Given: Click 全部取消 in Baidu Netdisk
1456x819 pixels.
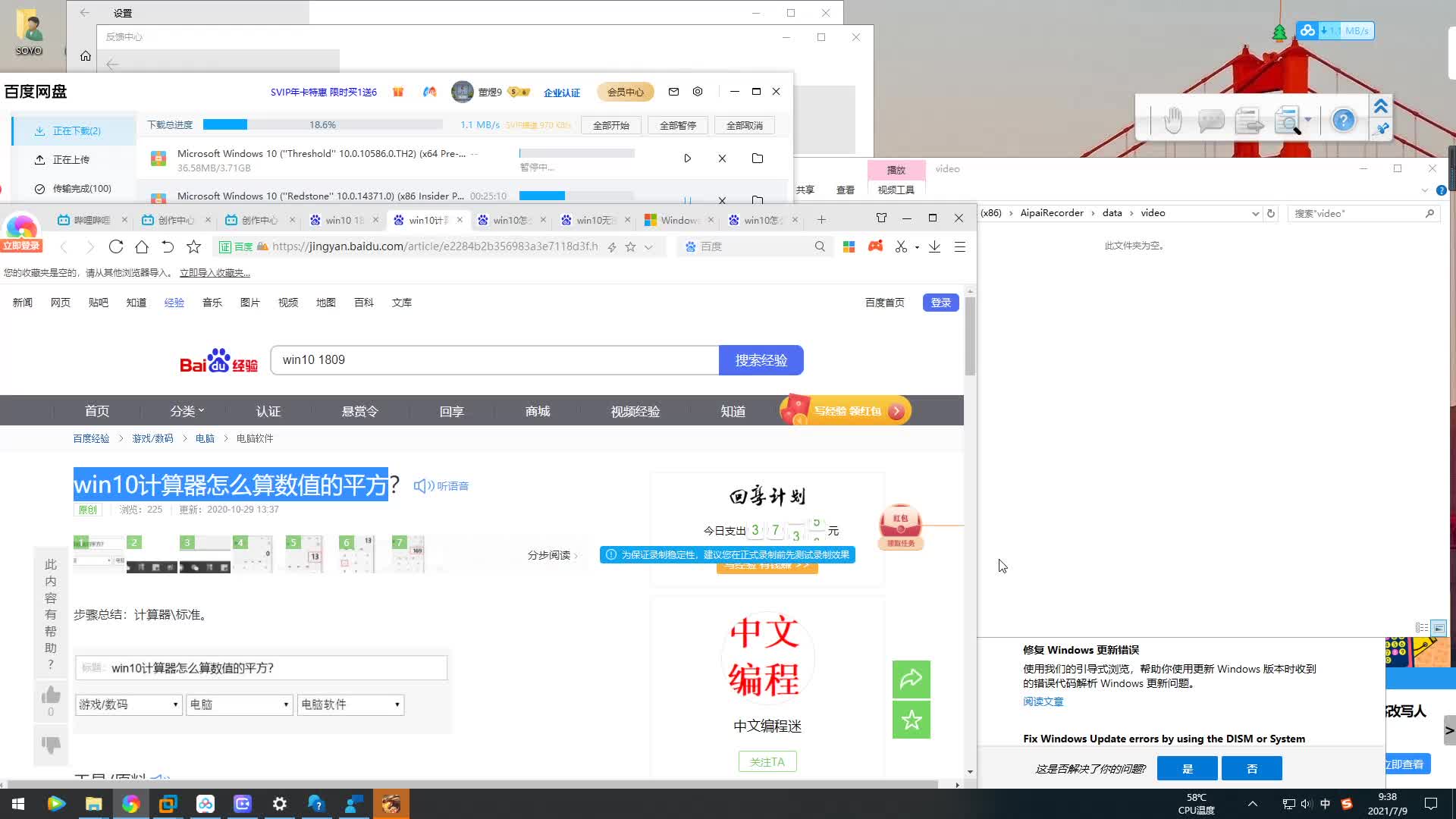Looking at the screenshot, I should [745, 125].
